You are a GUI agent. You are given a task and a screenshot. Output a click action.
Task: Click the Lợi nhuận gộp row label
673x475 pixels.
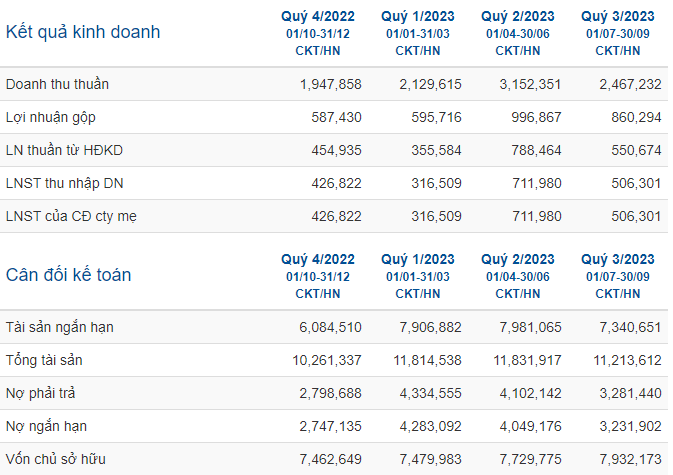(x=51, y=117)
